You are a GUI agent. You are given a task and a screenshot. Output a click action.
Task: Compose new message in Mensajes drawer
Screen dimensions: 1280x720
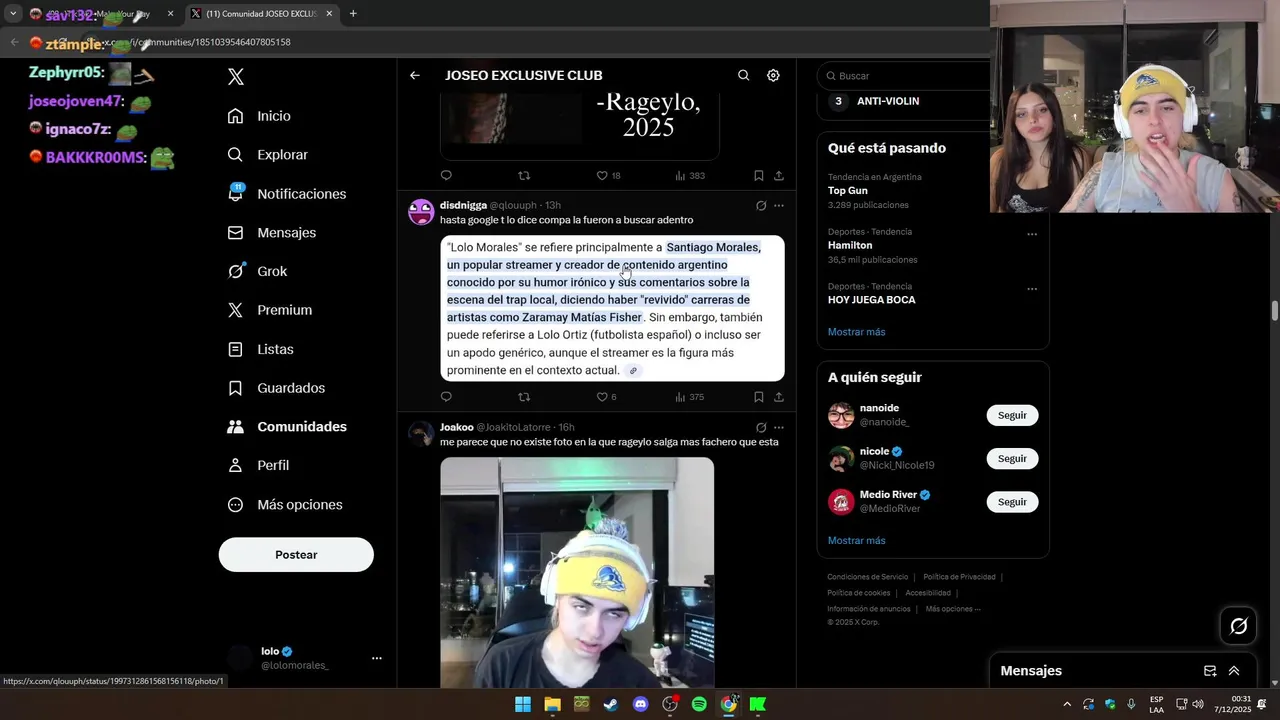coord(1210,671)
